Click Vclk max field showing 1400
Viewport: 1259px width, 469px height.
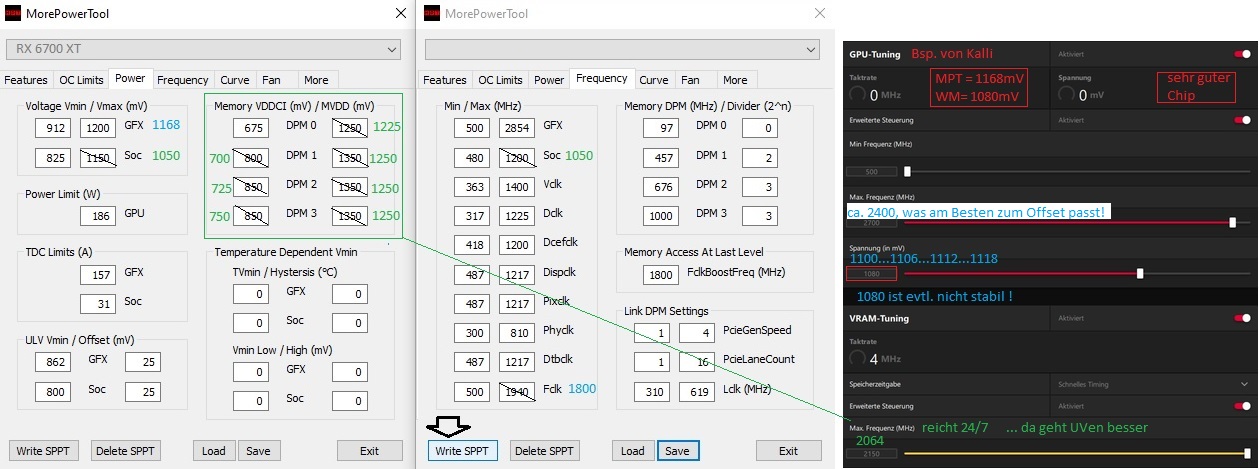pyautogui.click(x=517, y=186)
